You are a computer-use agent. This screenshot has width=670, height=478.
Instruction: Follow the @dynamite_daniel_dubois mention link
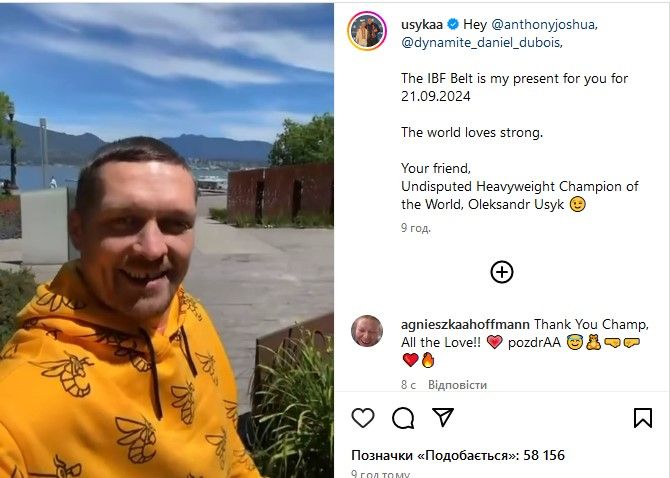(480, 43)
